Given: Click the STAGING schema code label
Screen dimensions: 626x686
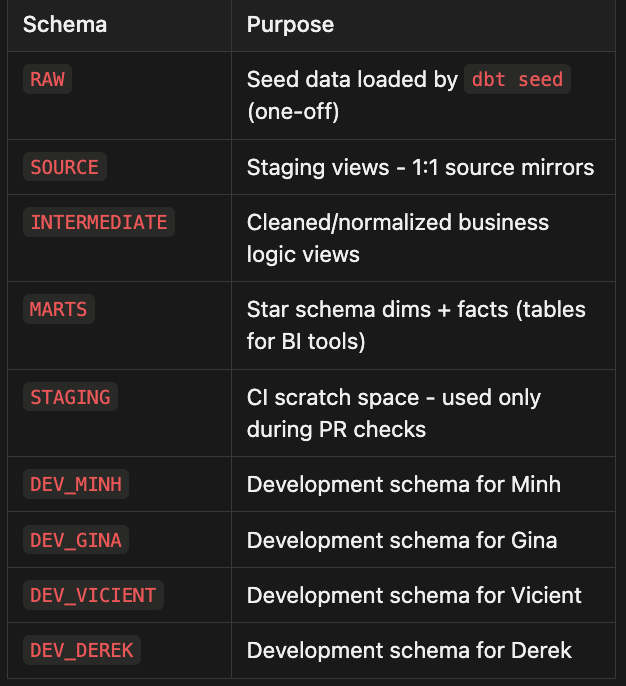Looking at the screenshot, I should click(70, 397).
